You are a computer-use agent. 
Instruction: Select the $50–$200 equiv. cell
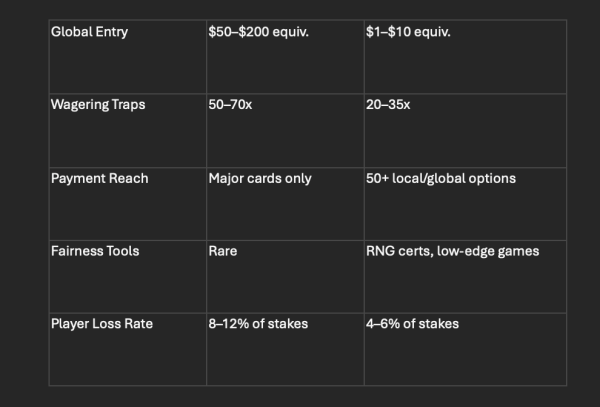click(x=285, y=57)
